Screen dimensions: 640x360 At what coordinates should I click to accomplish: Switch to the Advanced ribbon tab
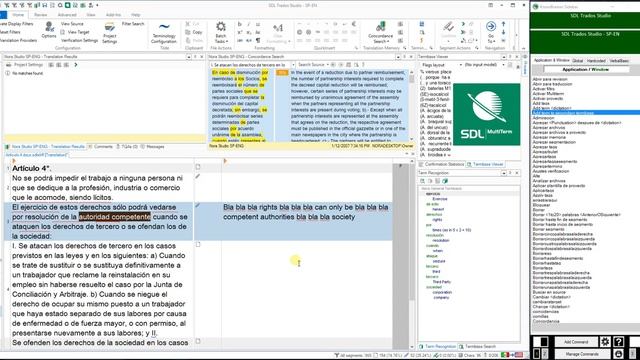point(67,15)
